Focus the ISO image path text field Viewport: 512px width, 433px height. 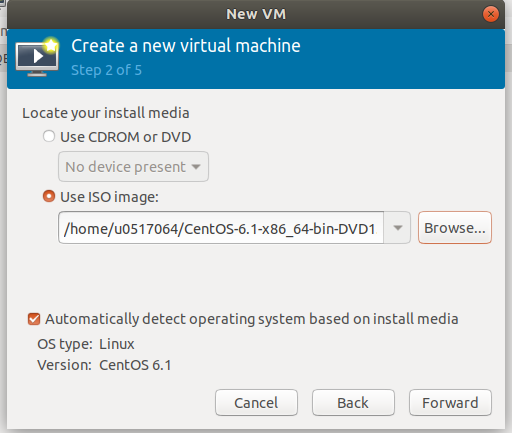(x=221, y=228)
